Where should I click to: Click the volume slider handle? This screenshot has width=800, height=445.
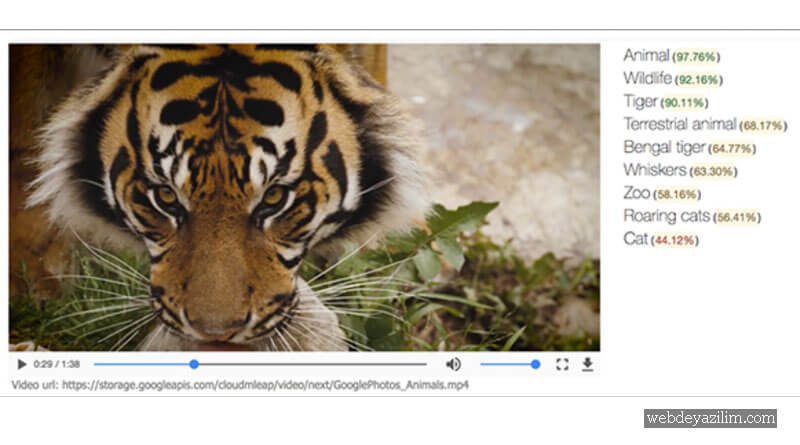(x=536, y=365)
